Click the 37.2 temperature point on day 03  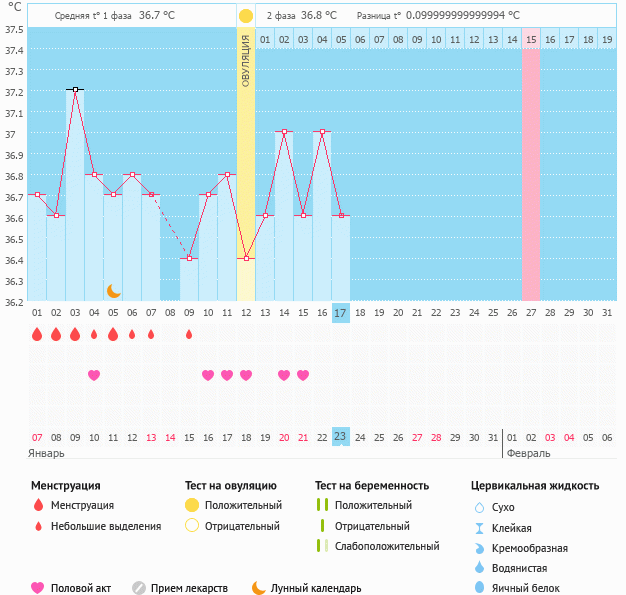(x=75, y=89)
